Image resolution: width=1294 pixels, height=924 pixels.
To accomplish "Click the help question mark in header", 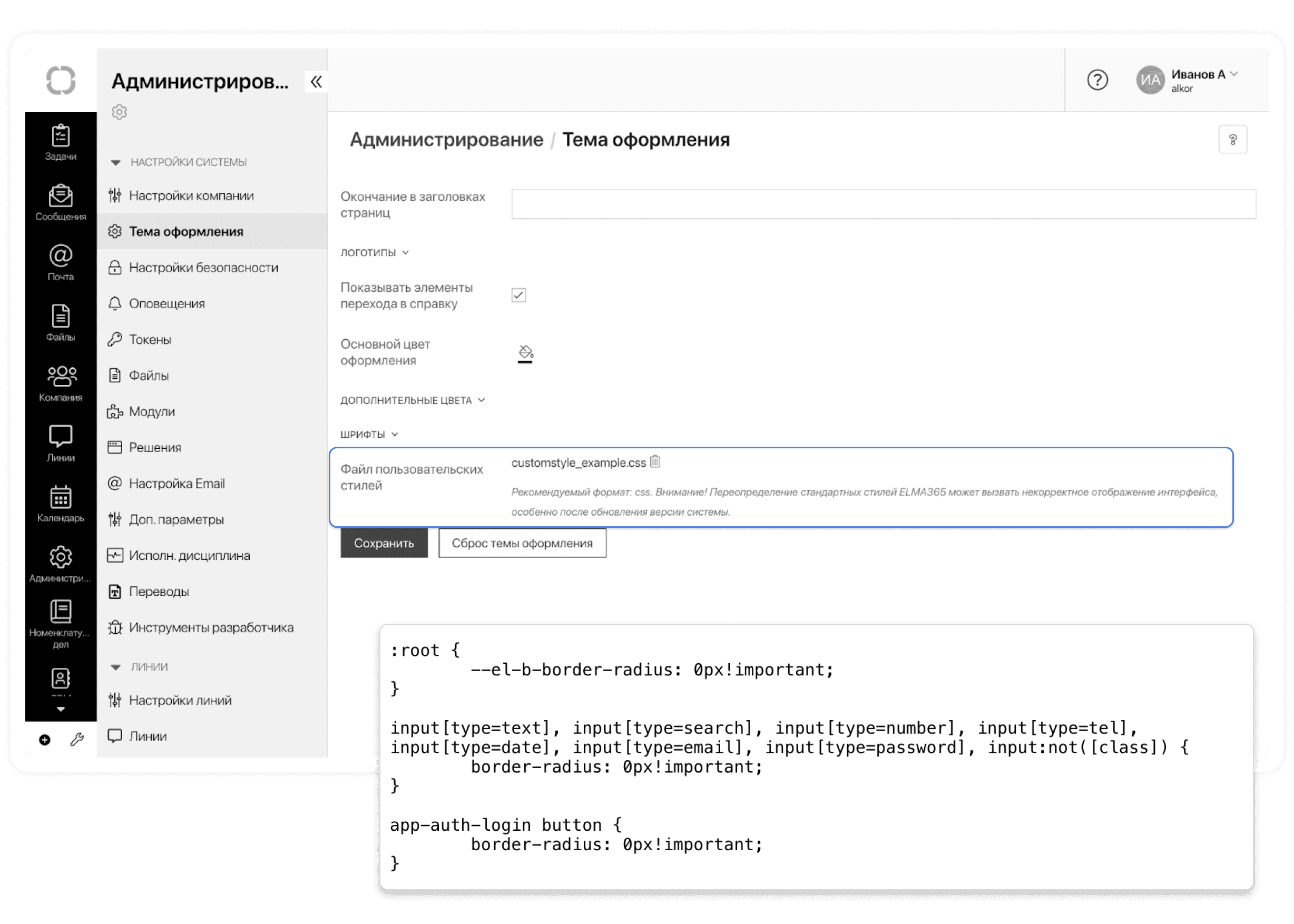I will (x=1096, y=80).
